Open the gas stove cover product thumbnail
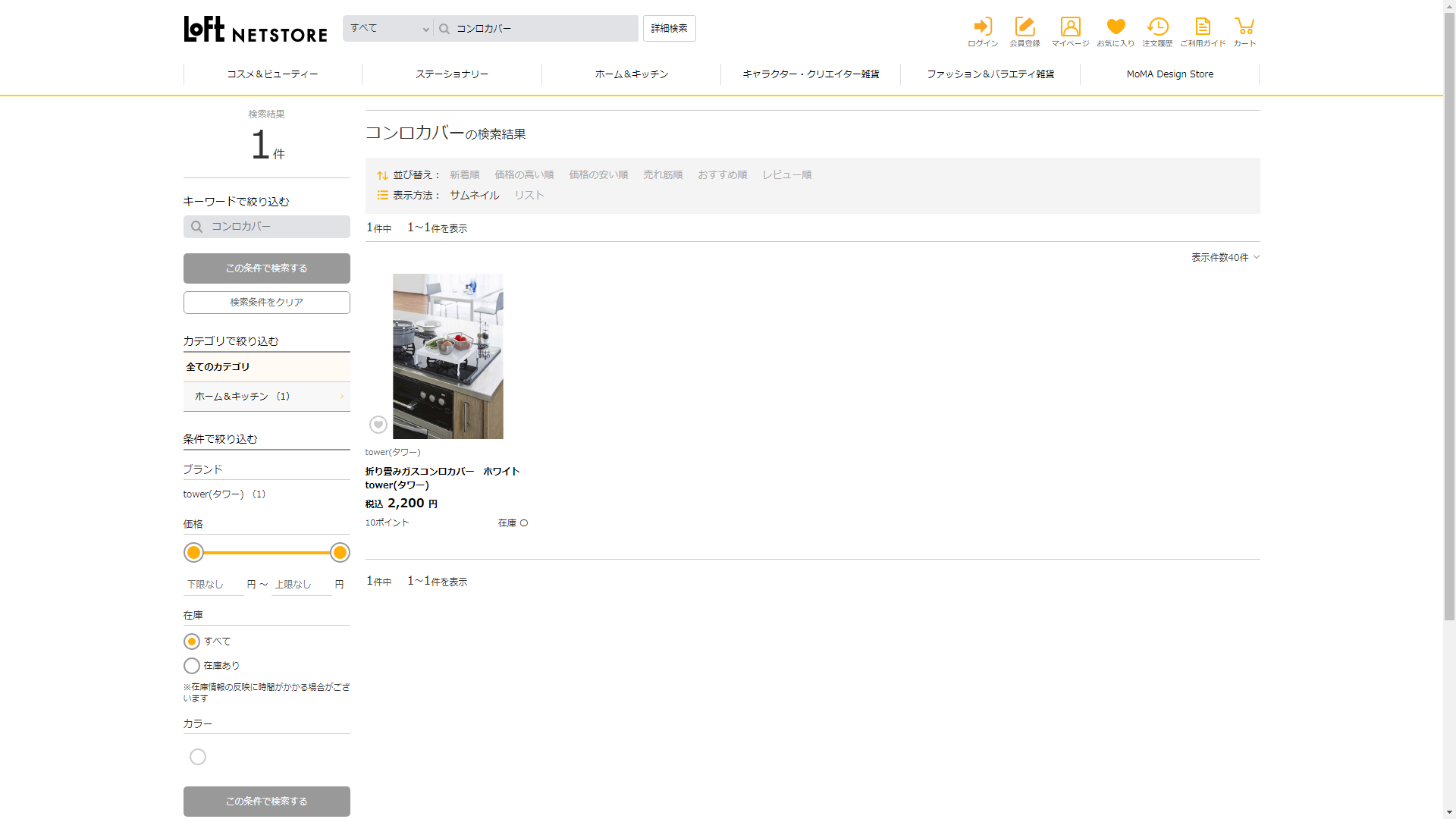 (447, 356)
